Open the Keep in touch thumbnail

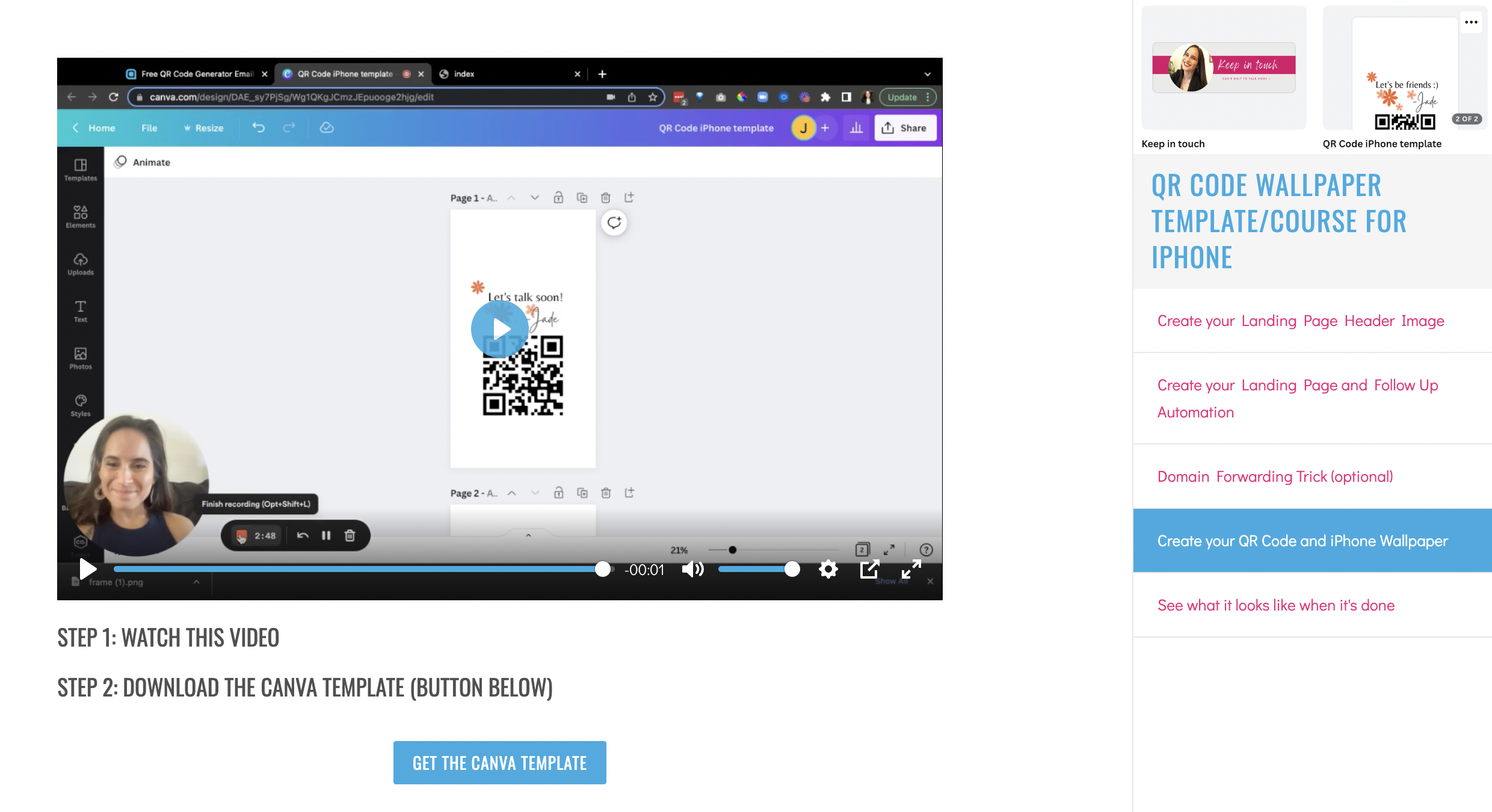1223,68
